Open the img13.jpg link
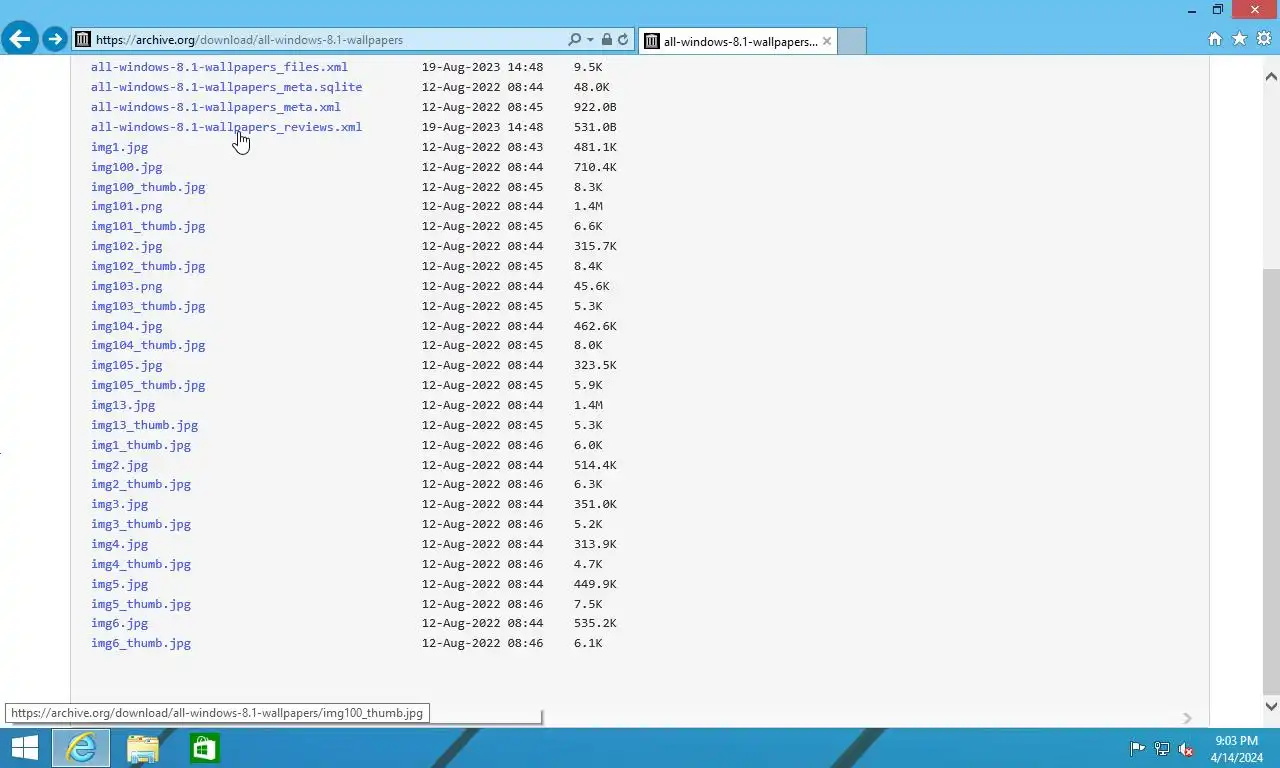Image resolution: width=1280 pixels, height=768 pixels. (x=123, y=405)
